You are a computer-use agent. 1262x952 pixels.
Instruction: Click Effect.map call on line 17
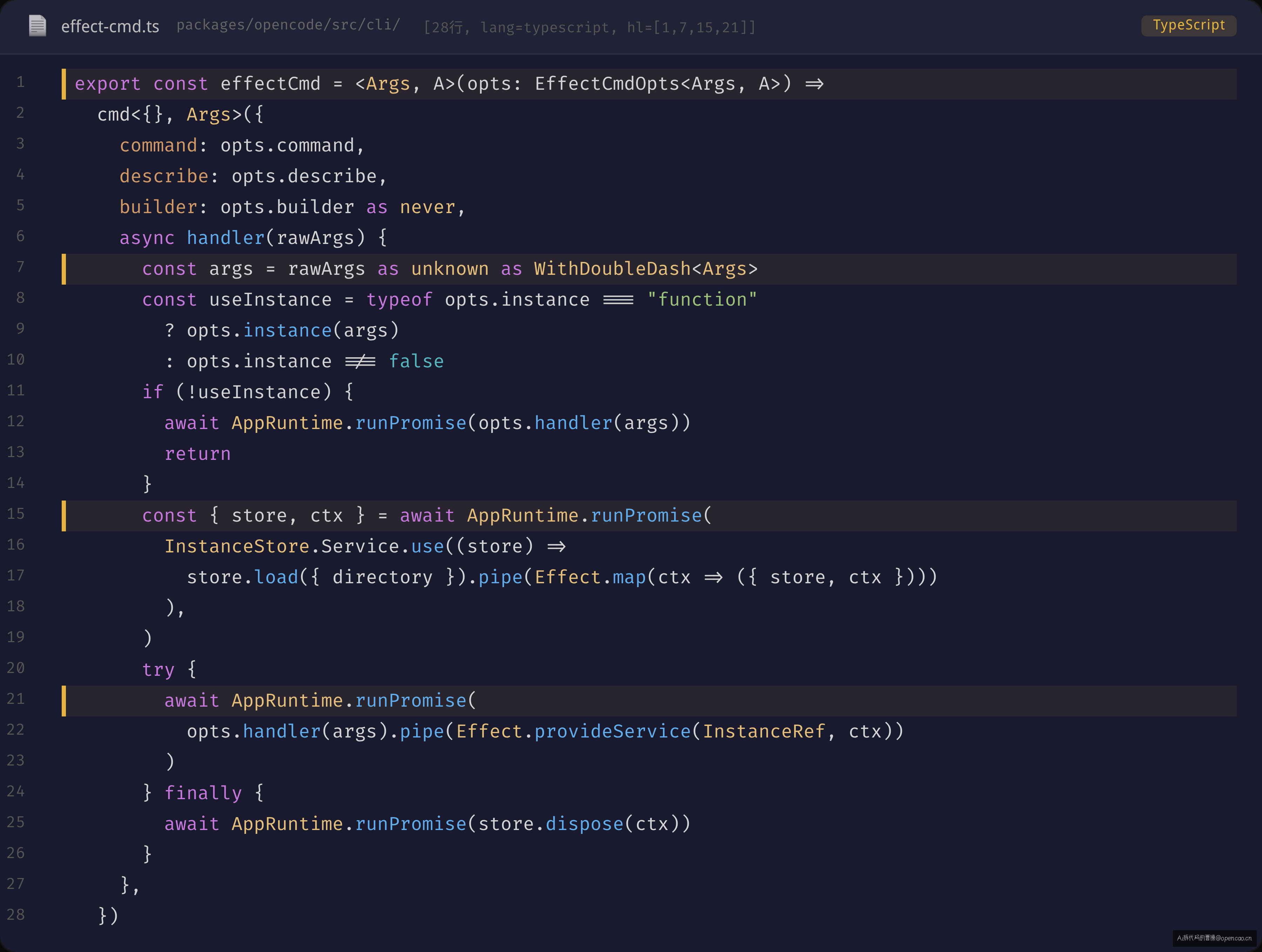(x=590, y=577)
